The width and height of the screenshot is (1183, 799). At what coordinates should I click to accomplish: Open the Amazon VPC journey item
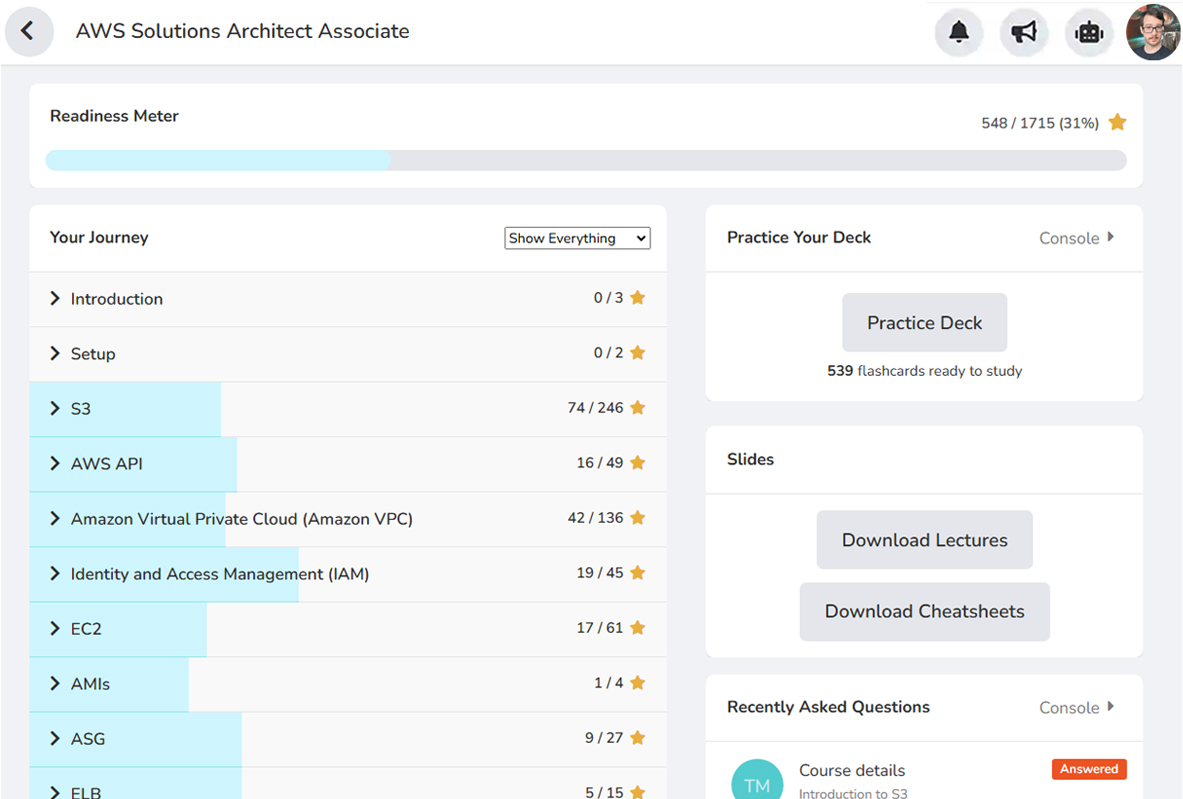tap(241, 519)
